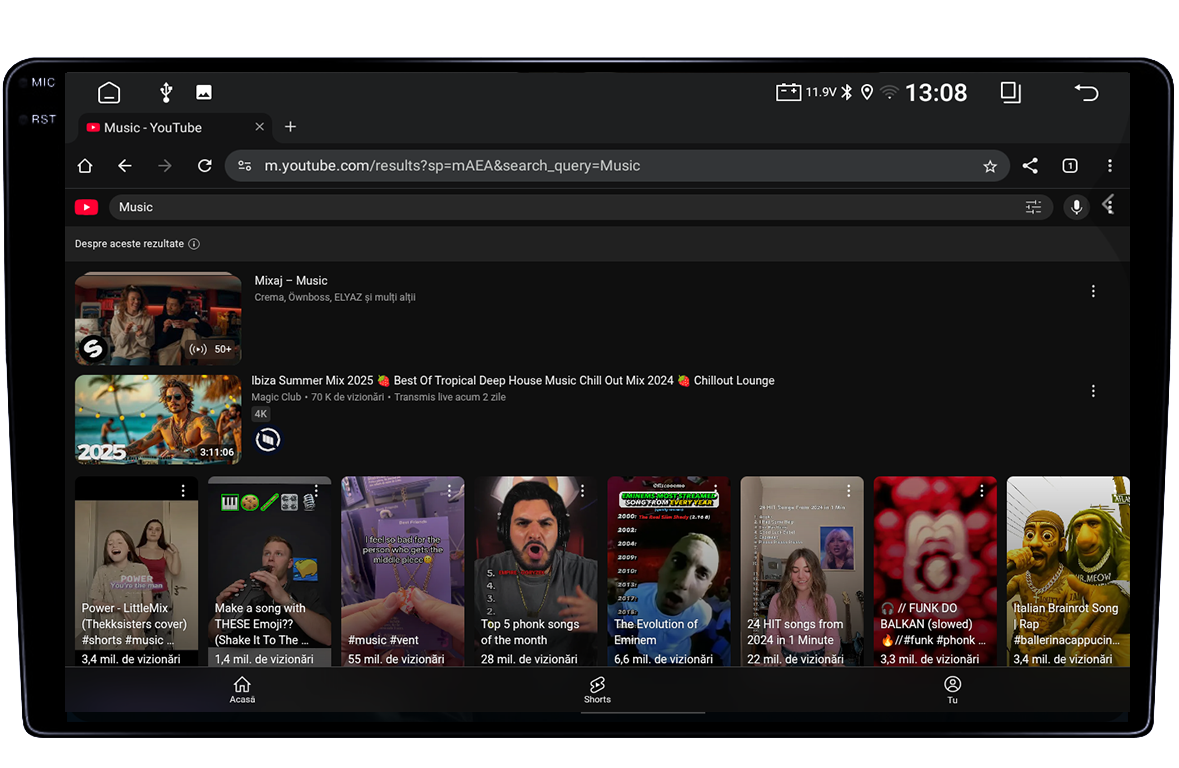Open options on Emoji song short

click(317, 490)
